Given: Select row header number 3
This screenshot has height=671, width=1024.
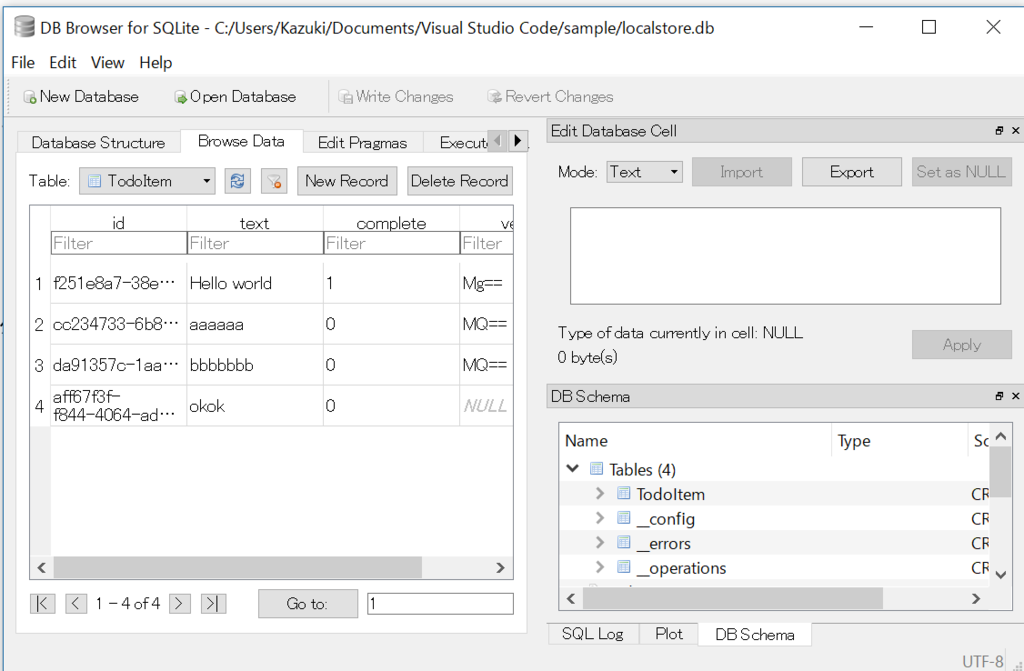Looking at the screenshot, I should tap(39, 365).
